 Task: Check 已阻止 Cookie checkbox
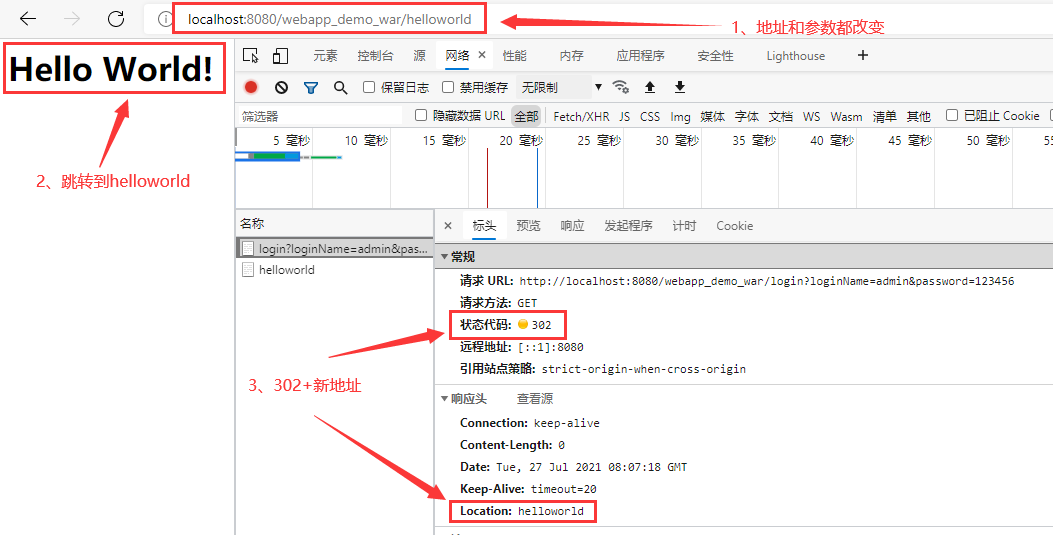click(952, 115)
